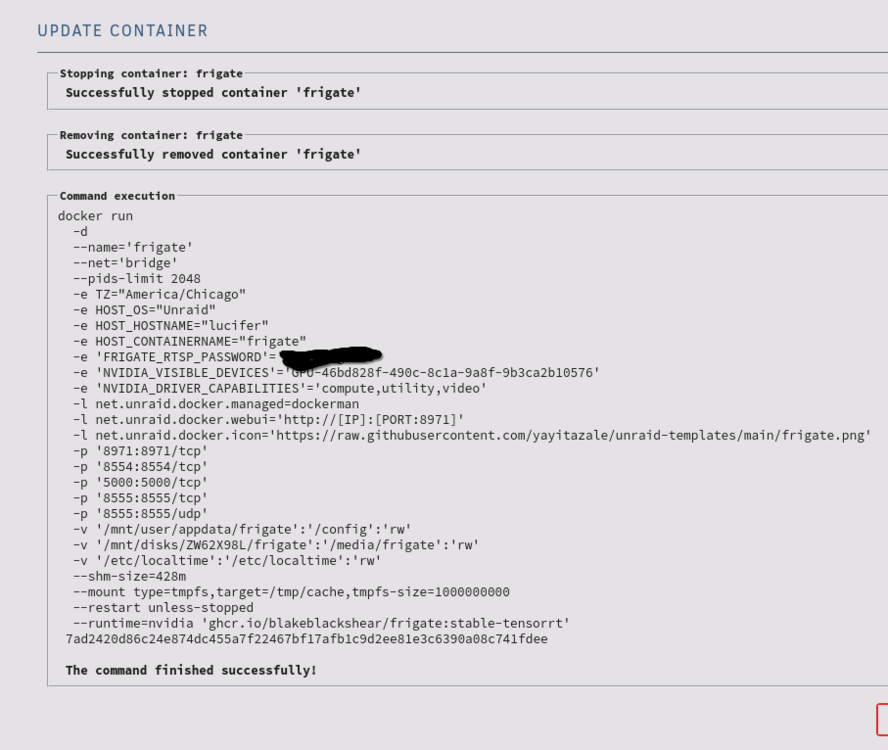The width and height of the screenshot is (888, 750).
Task: Click the --pids-limit 2048 line
Action: click(x=136, y=279)
